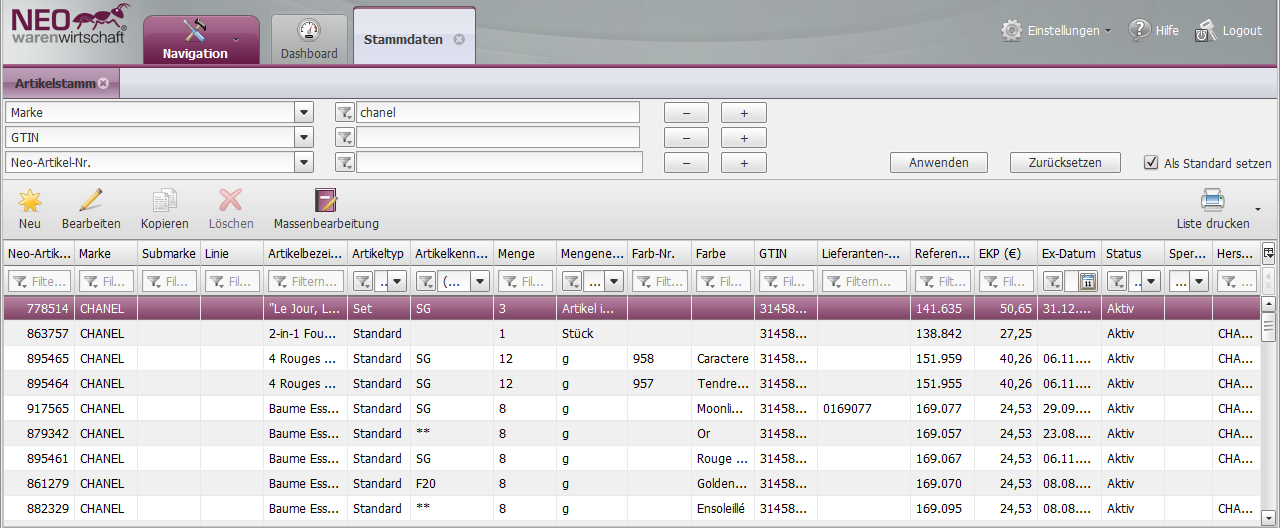The image size is (1280, 528).
Task: Open the Navigation menu tab
Action: pos(201,40)
